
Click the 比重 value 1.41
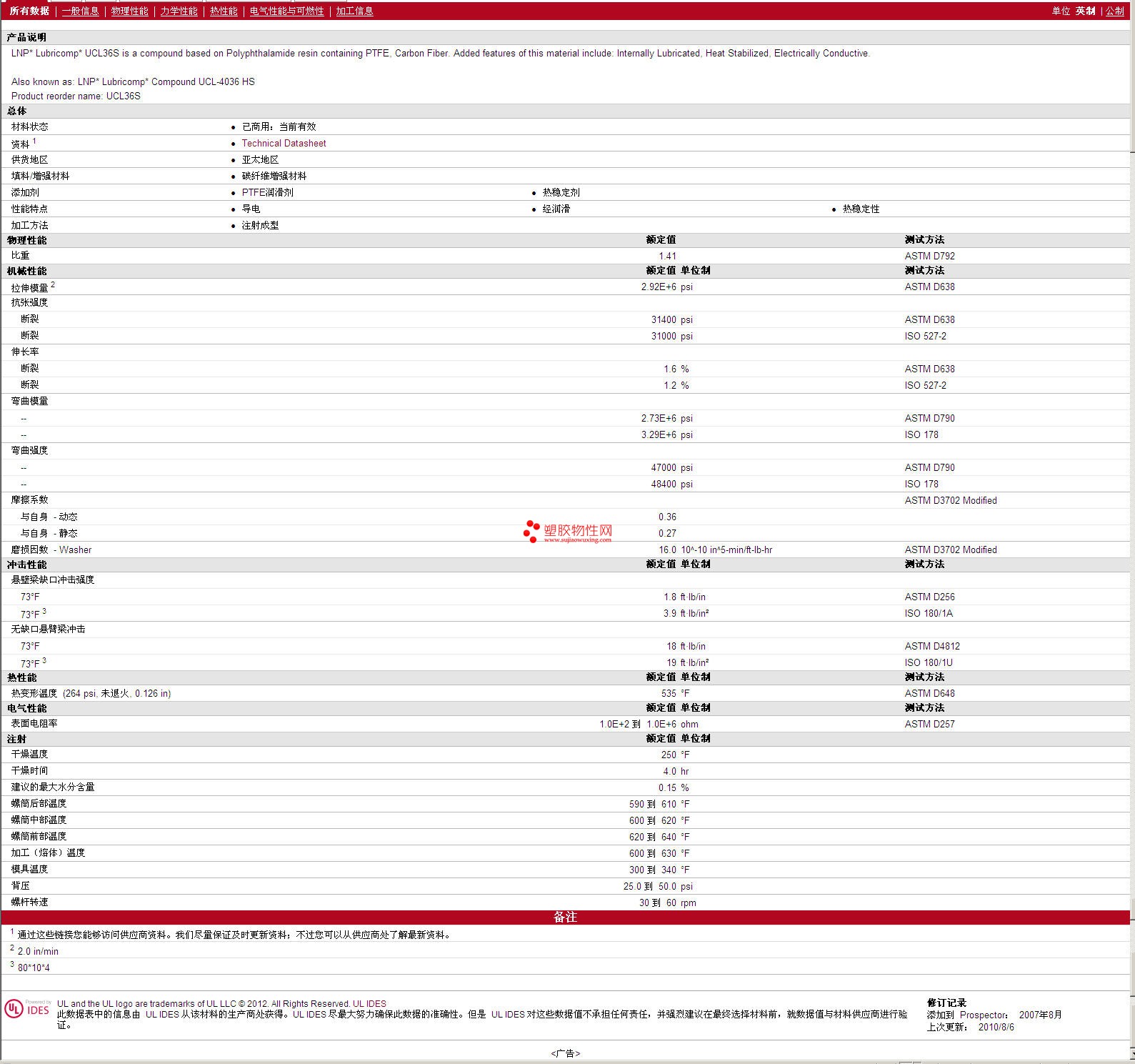coord(667,256)
